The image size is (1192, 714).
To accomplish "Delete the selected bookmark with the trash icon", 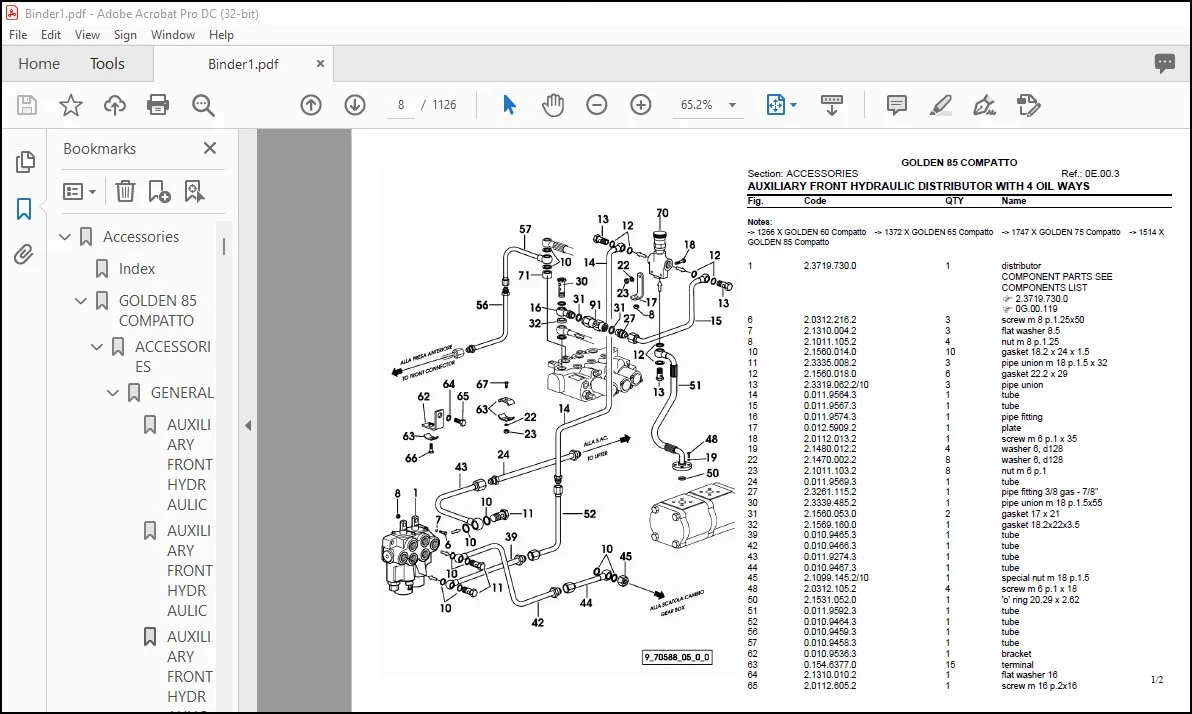I will click(125, 191).
